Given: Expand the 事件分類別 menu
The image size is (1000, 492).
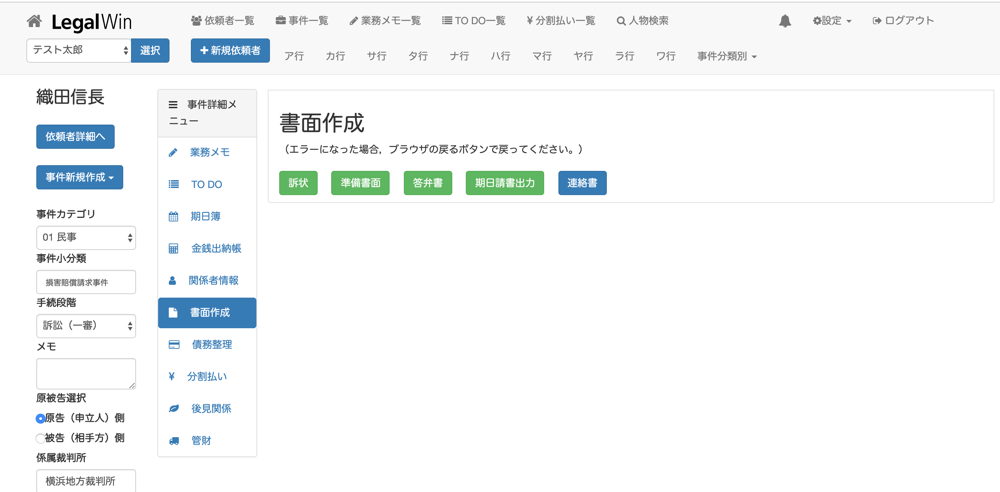Looking at the screenshot, I should coord(726,57).
